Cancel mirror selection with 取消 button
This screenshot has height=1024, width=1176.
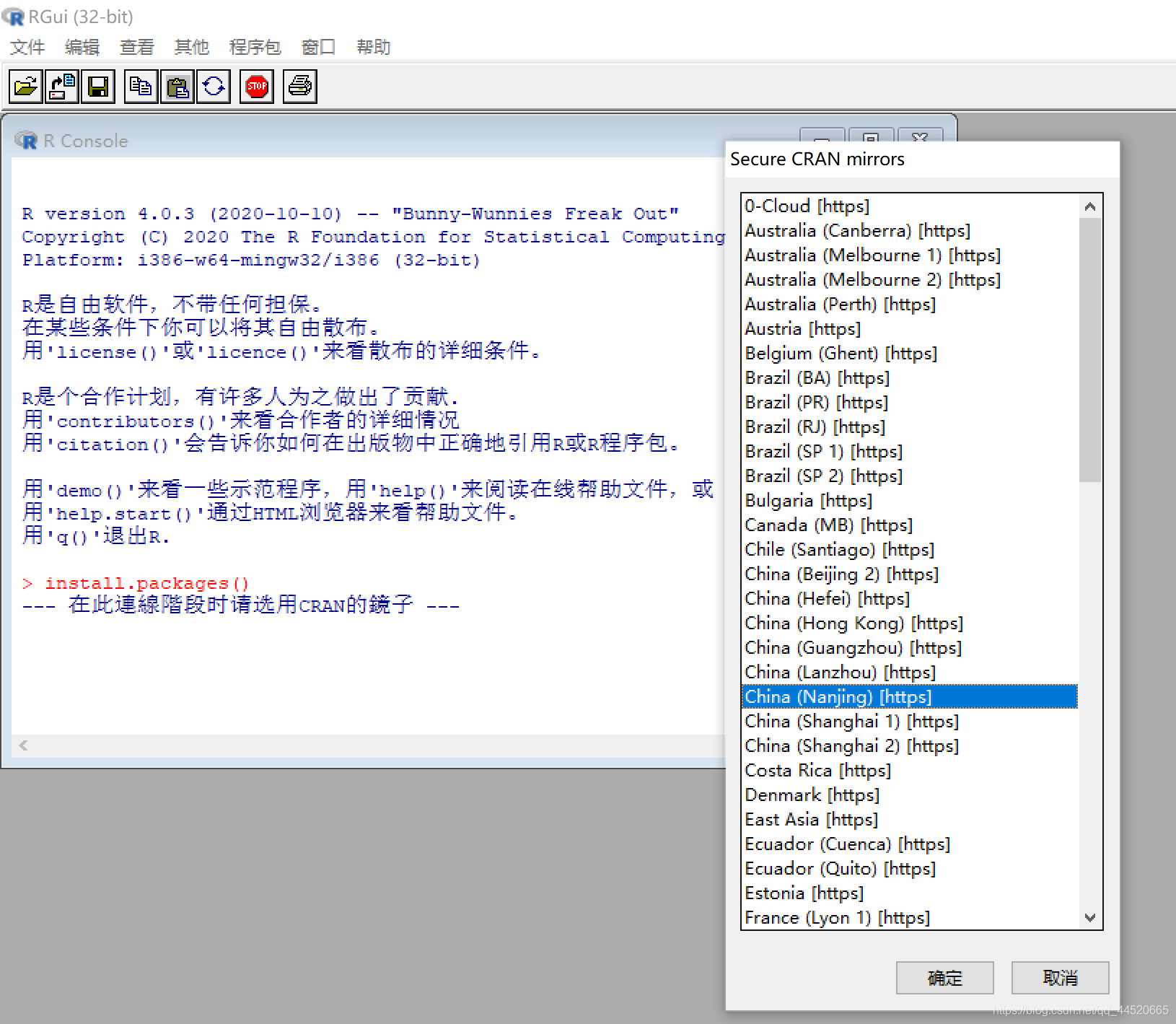pyautogui.click(x=1060, y=978)
